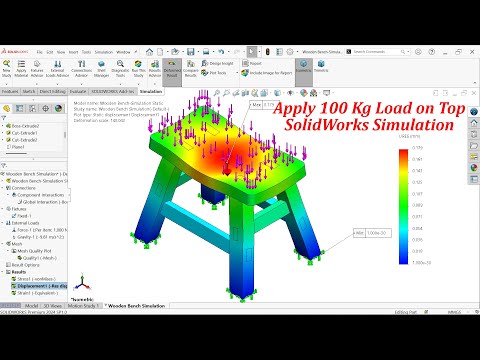Expand dropdown arrow under External Loads Advisor

(57, 83)
